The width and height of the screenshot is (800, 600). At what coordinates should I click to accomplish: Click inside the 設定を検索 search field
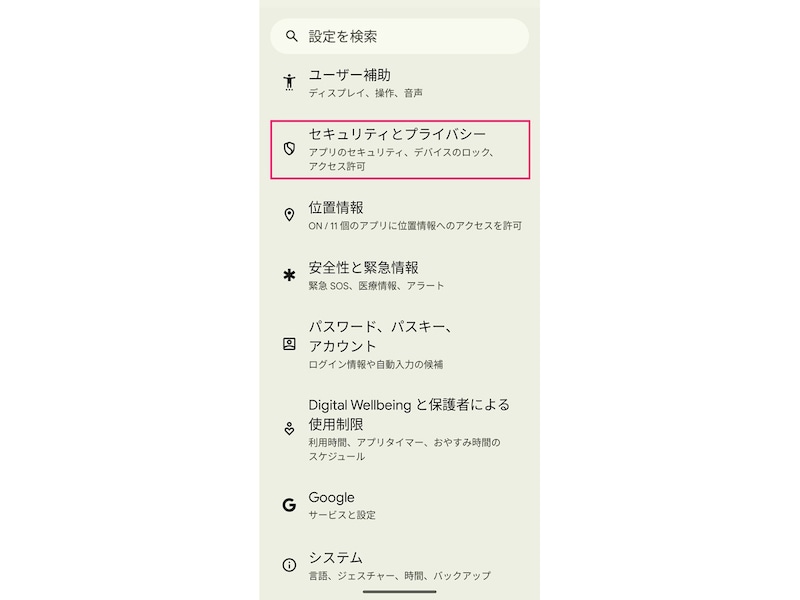(x=400, y=37)
